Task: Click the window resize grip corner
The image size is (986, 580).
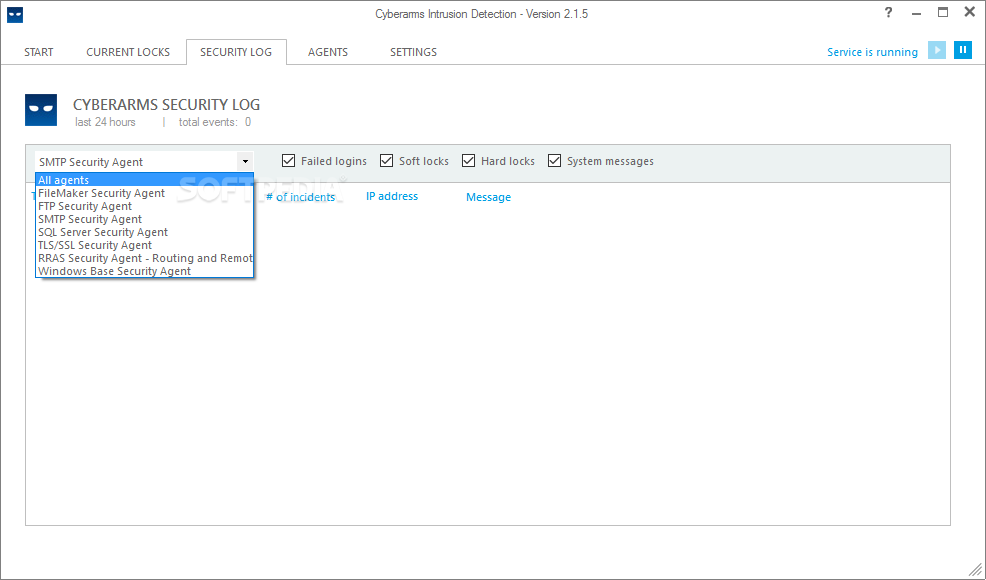Action: pos(975,569)
